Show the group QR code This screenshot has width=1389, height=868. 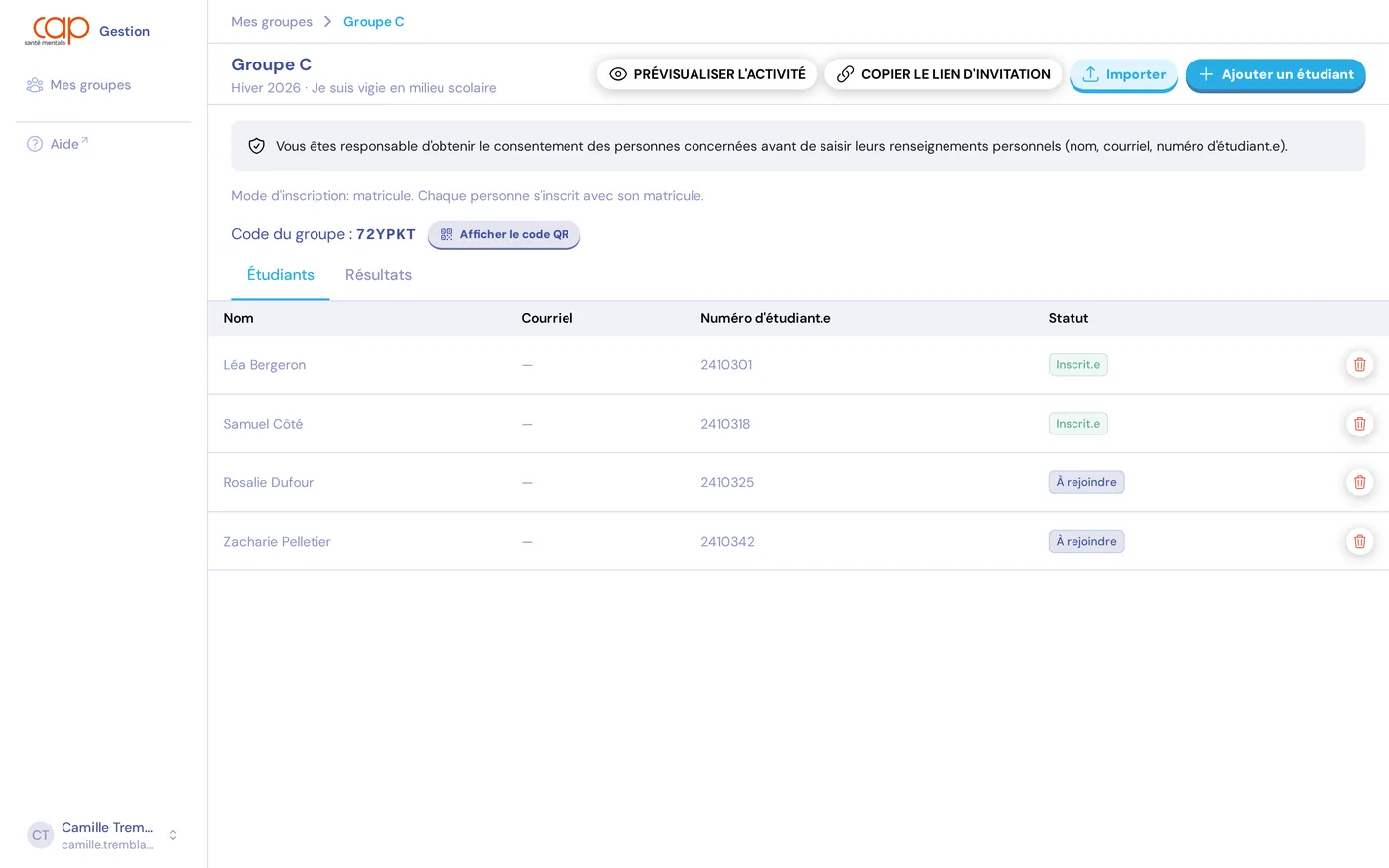[504, 234]
